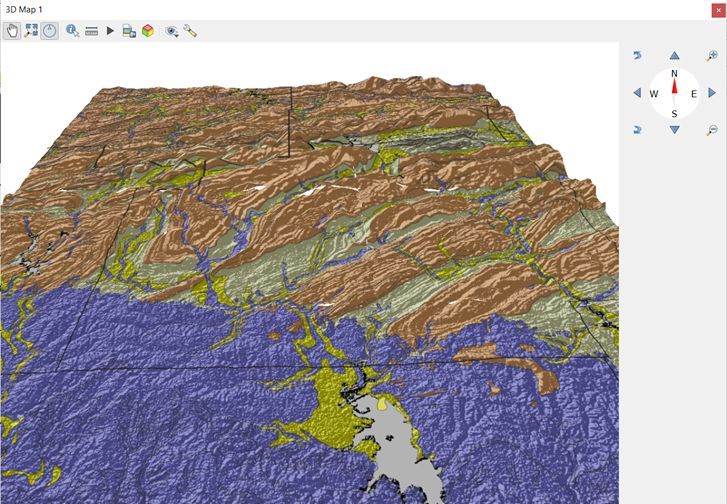The height and width of the screenshot is (504, 727).
Task: Pan view right with east arrow
Action: point(712,93)
